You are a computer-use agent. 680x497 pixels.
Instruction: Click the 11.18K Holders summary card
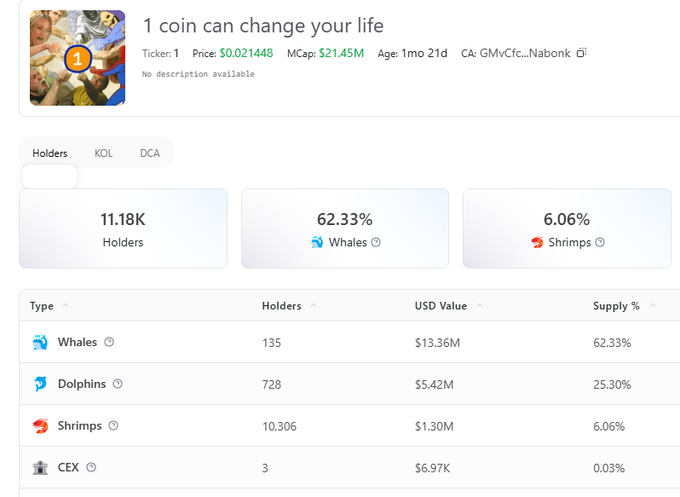(x=123, y=229)
